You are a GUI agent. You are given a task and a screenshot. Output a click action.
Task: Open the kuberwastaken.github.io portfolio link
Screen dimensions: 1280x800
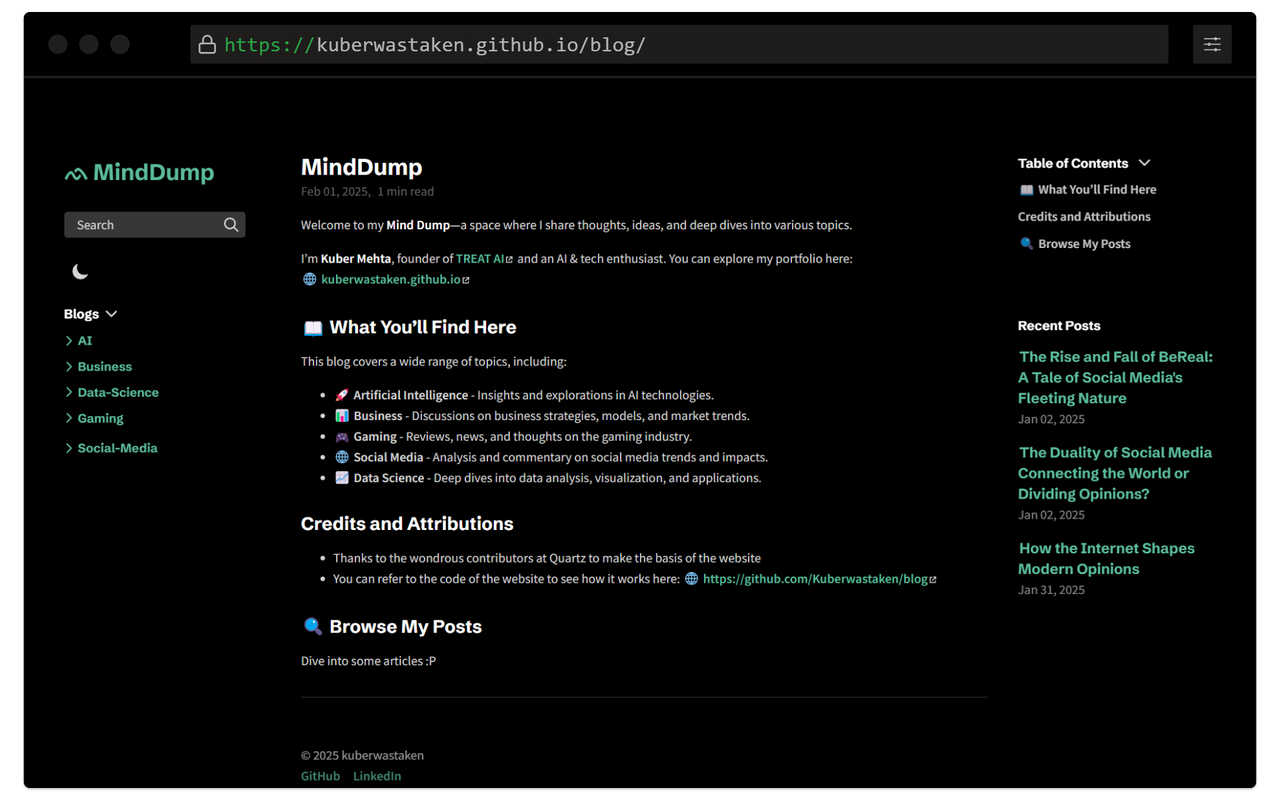click(391, 279)
